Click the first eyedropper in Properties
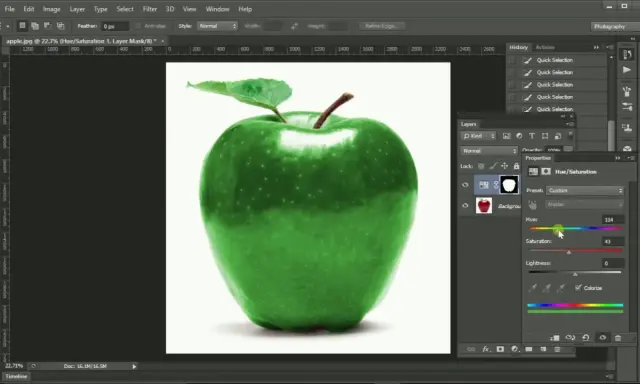Viewport: 640px width, 384px height. 533,288
